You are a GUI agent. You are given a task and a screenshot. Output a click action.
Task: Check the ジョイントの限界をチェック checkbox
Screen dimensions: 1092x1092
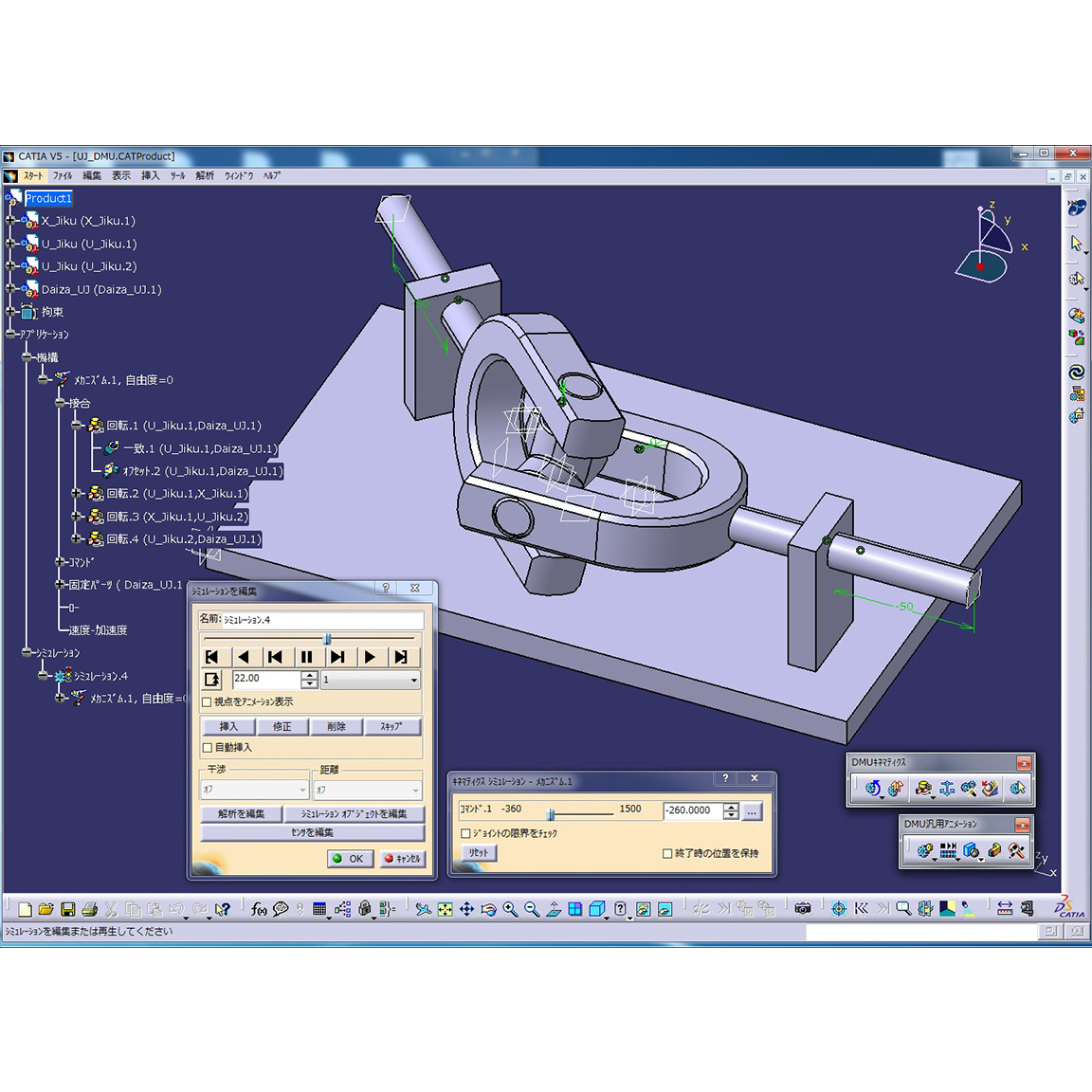(x=466, y=833)
